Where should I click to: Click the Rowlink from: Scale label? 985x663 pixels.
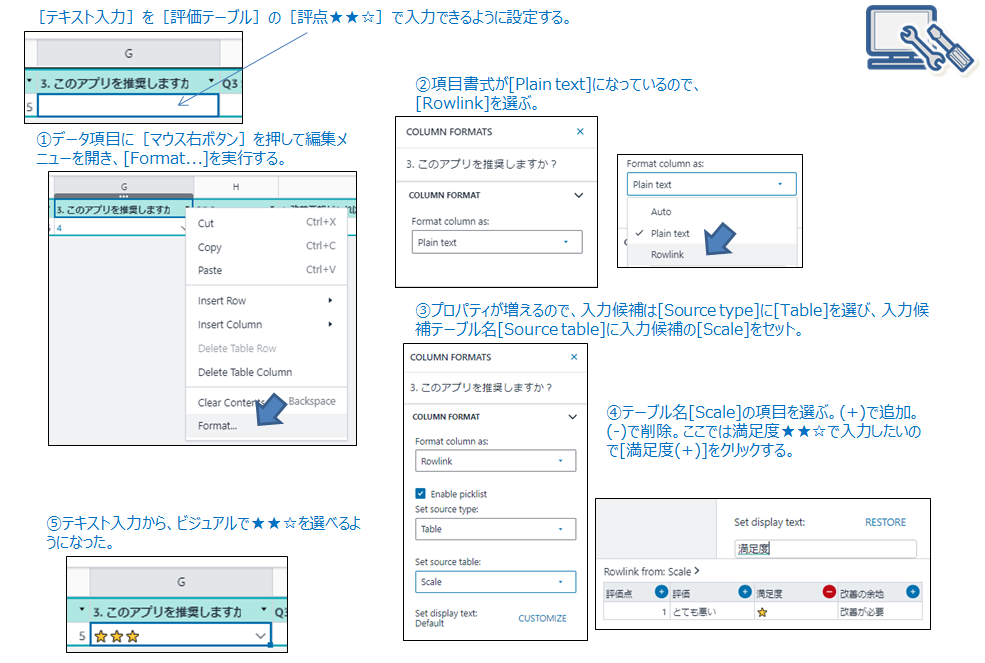coord(647,571)
